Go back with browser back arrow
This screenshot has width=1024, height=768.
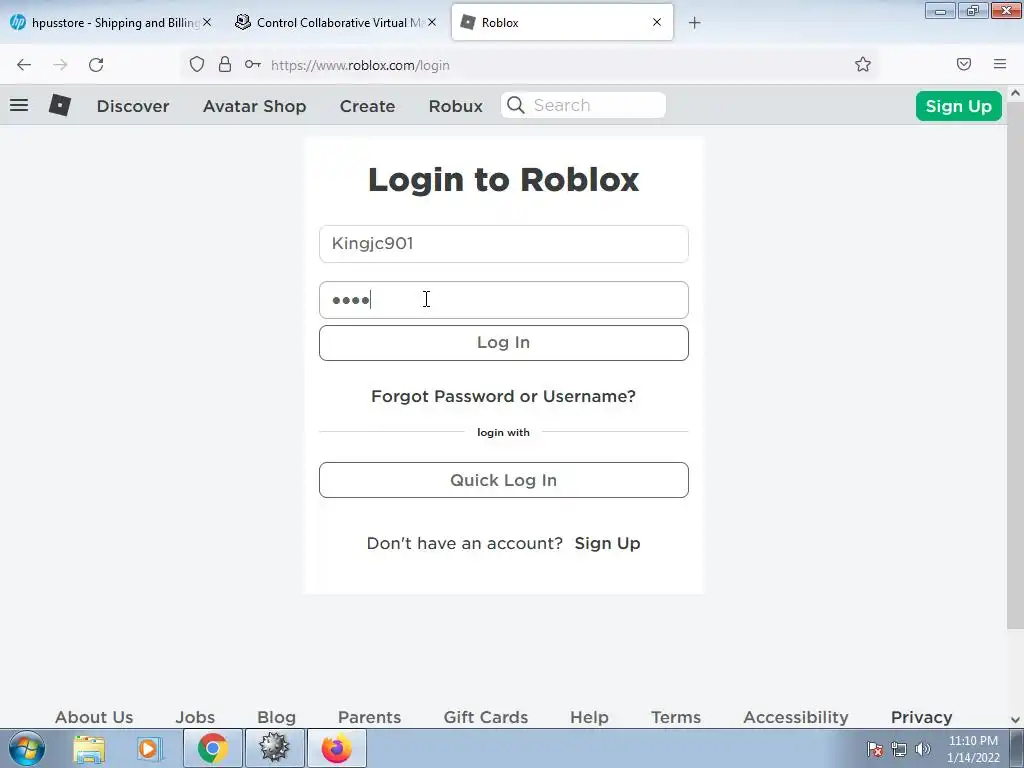[24, 65]
